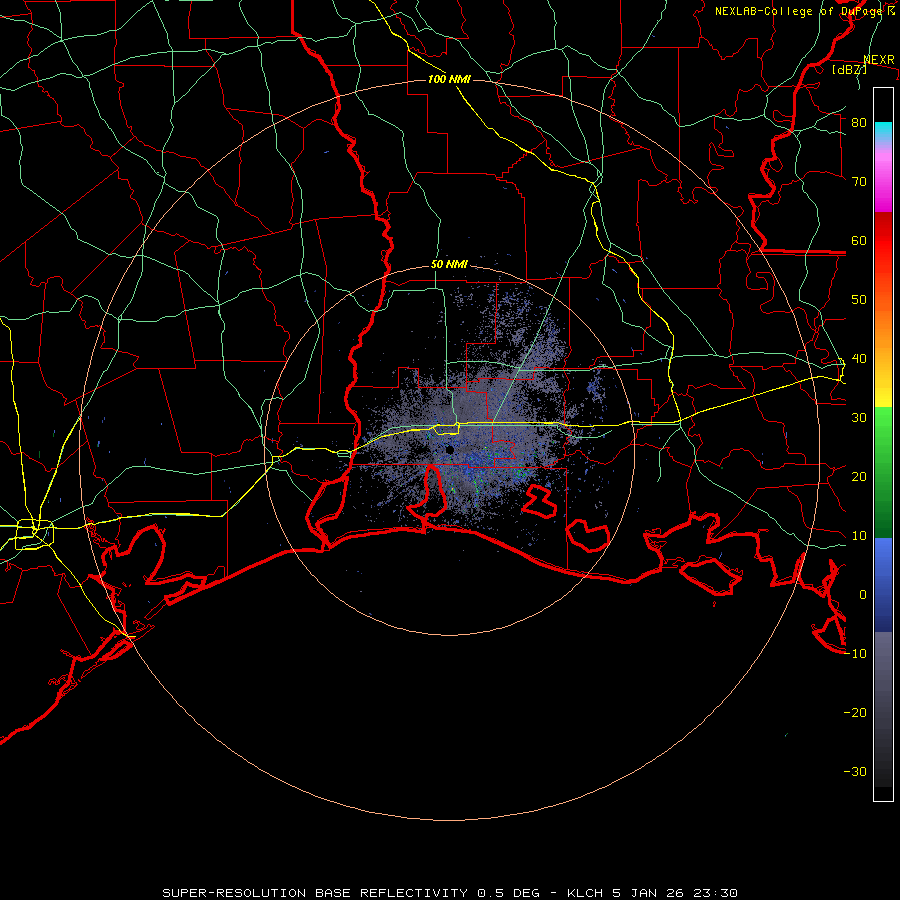Click the 100 NMI range ring label
900x900 pixels.
point(449,79)
